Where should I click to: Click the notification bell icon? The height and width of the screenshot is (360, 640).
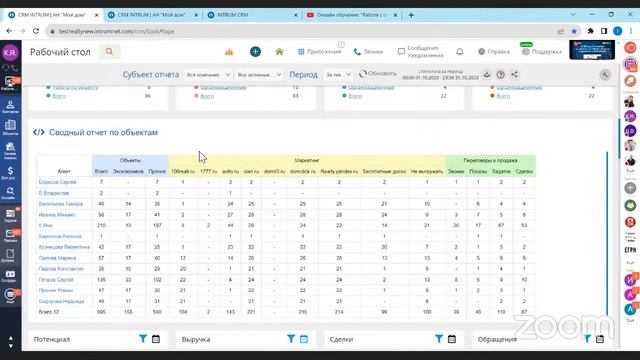coord(460,52)
